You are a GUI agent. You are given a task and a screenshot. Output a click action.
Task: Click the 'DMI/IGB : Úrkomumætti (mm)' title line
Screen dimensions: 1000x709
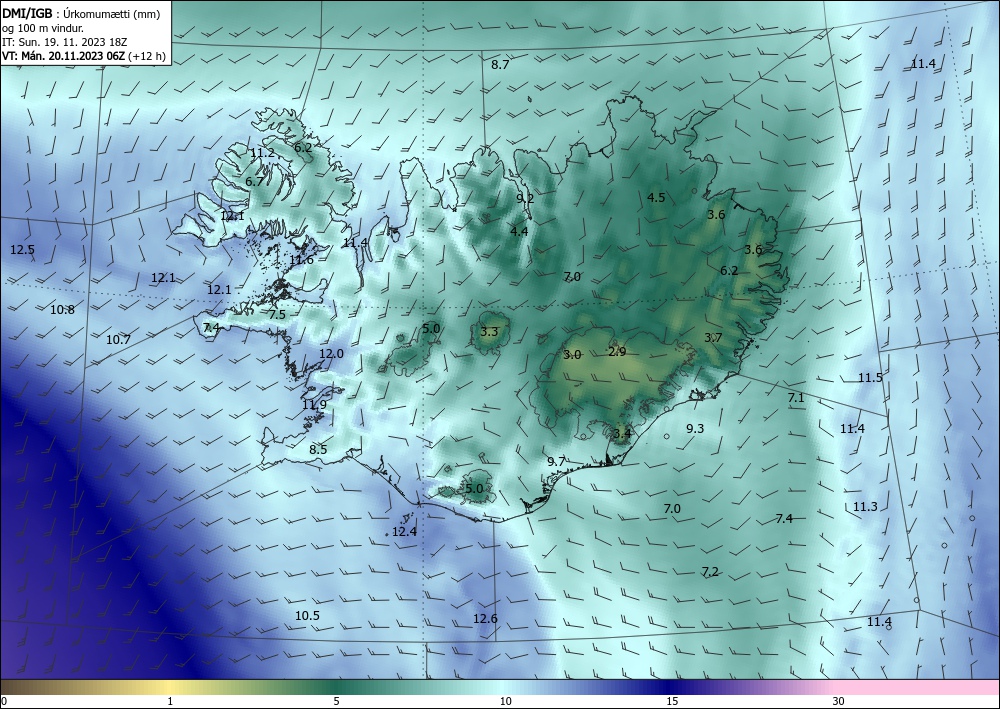[81, 14]
